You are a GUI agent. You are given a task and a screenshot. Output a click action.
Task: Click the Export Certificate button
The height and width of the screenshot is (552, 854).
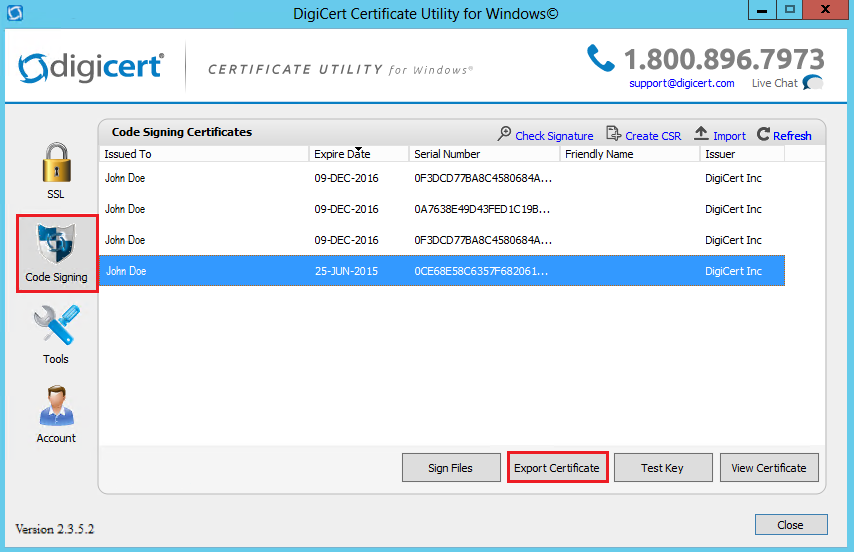click(x=557, y=467)
